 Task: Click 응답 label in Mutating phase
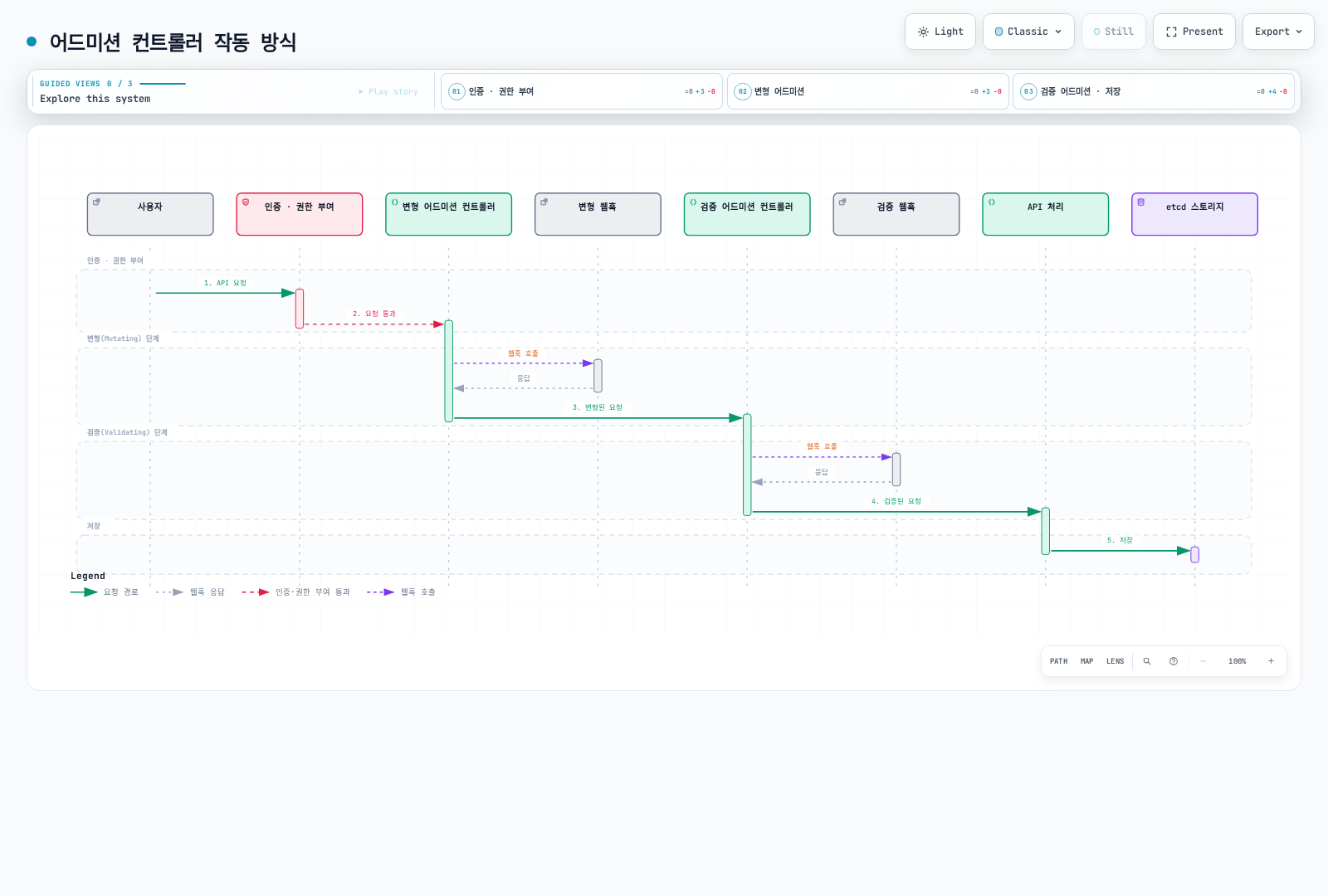(524, 378)
